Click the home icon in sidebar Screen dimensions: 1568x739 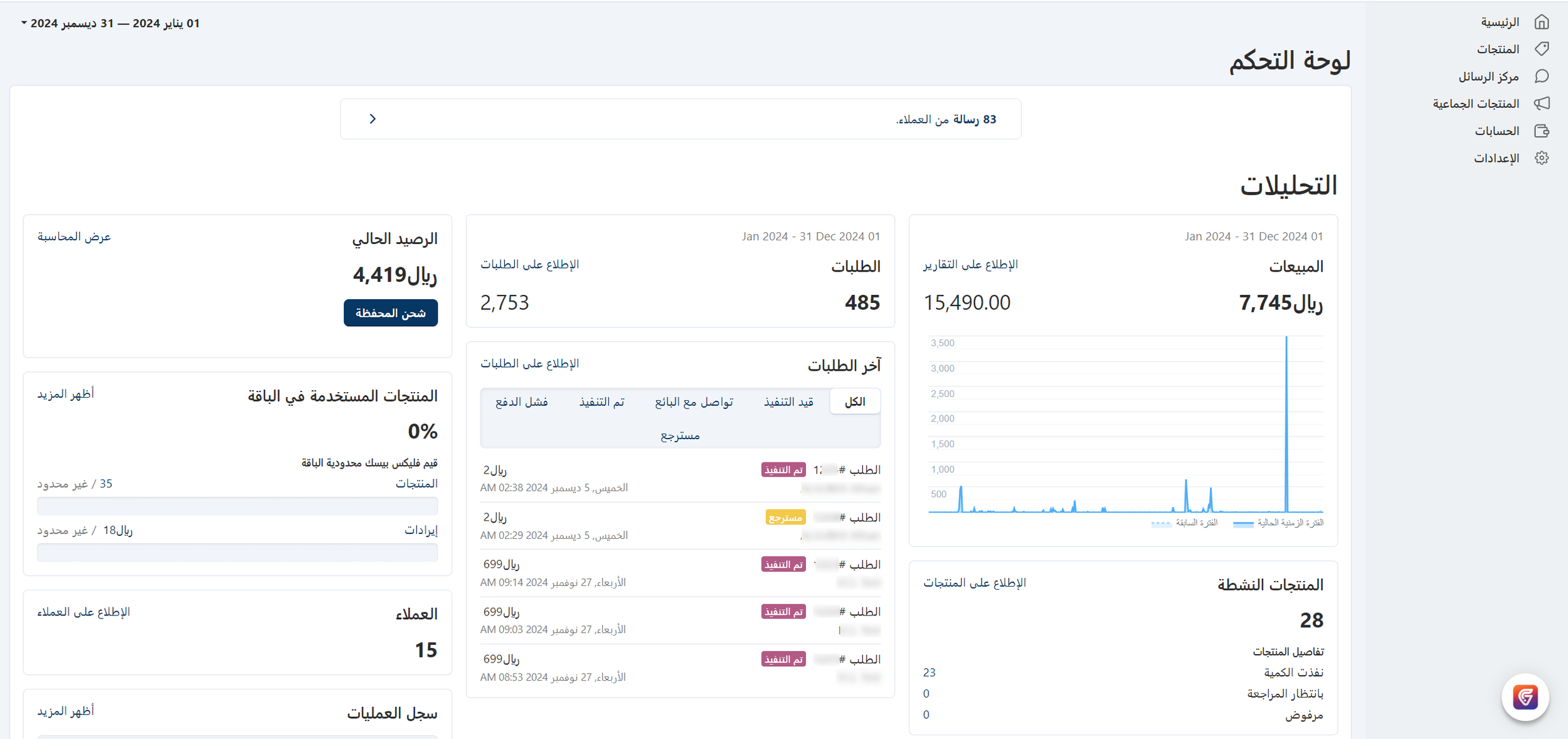pyautogui.click(x=1542, y=23)
